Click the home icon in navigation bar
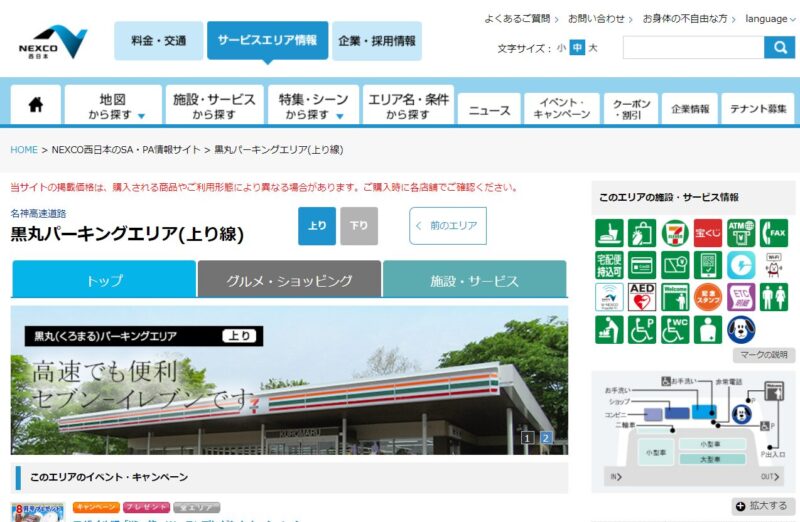The height and width of the screenshot is (522, 800). [36, 105]
